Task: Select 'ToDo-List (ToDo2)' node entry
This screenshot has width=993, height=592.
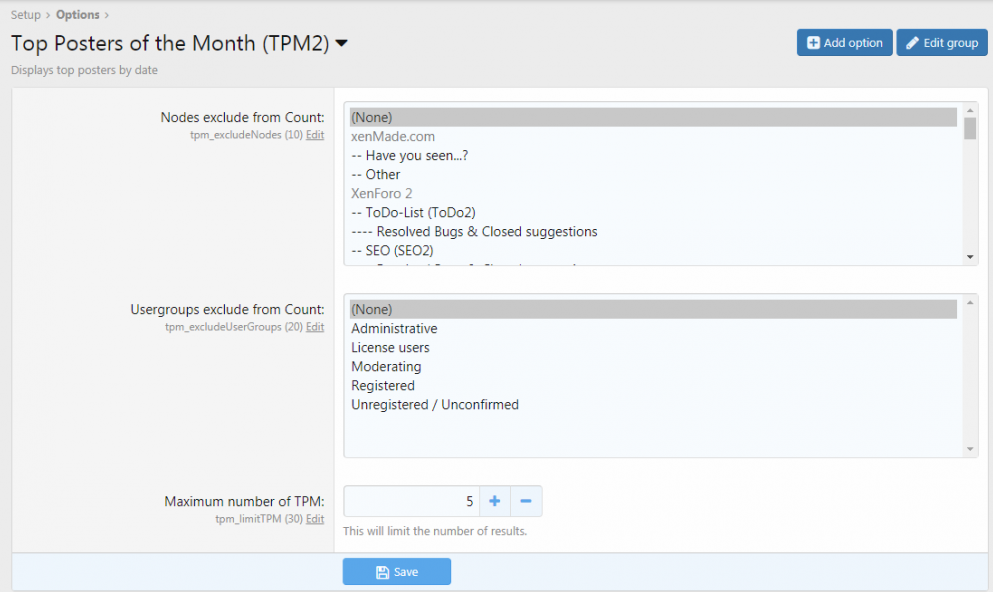Action: pos(653,212)
